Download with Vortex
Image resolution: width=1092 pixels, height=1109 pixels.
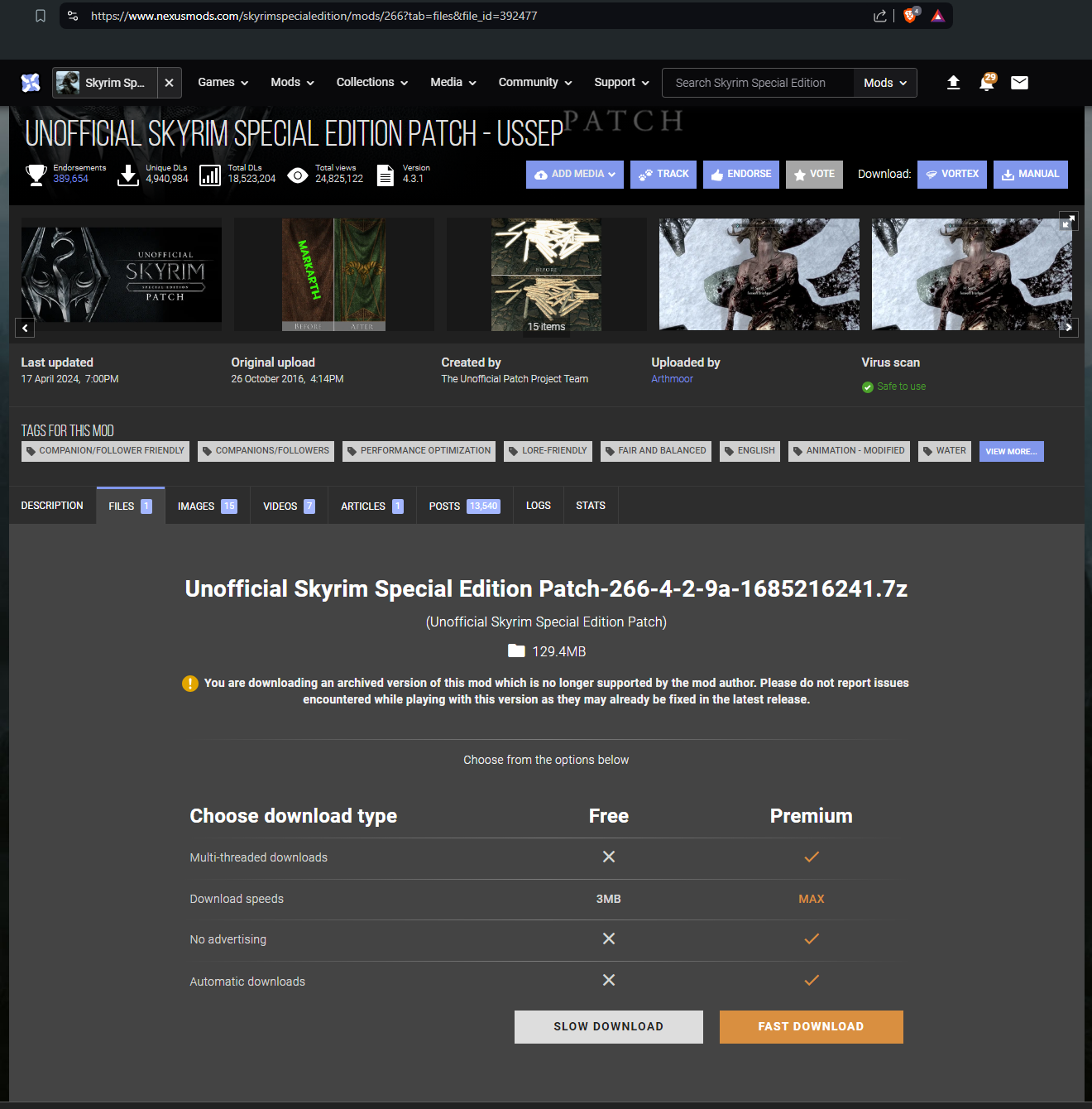click(x=952, y=175)
